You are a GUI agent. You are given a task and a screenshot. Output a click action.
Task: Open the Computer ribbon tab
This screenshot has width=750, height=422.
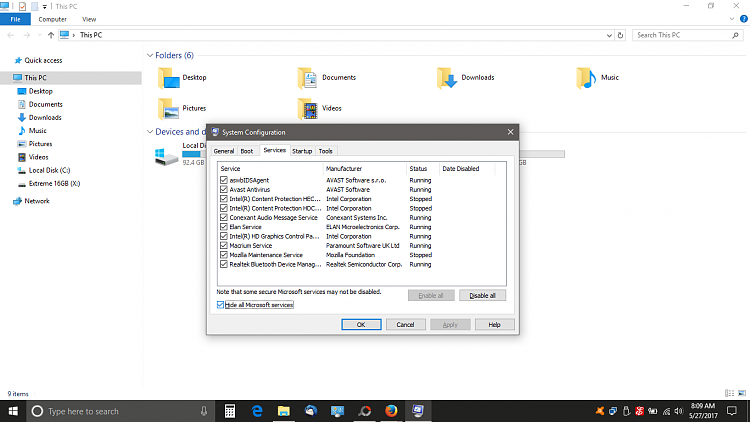pyautogui.click(x=53, y=19)
